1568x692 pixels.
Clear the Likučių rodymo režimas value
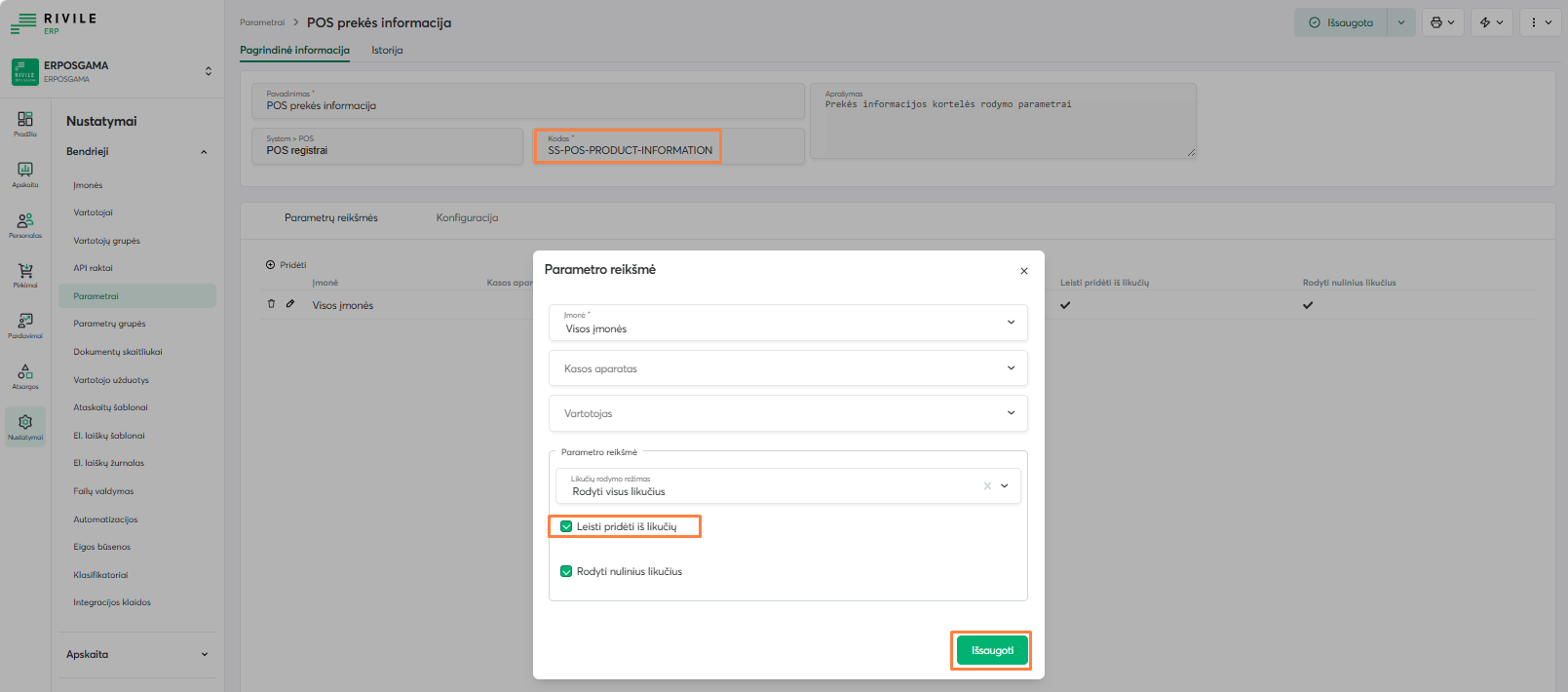987,485
